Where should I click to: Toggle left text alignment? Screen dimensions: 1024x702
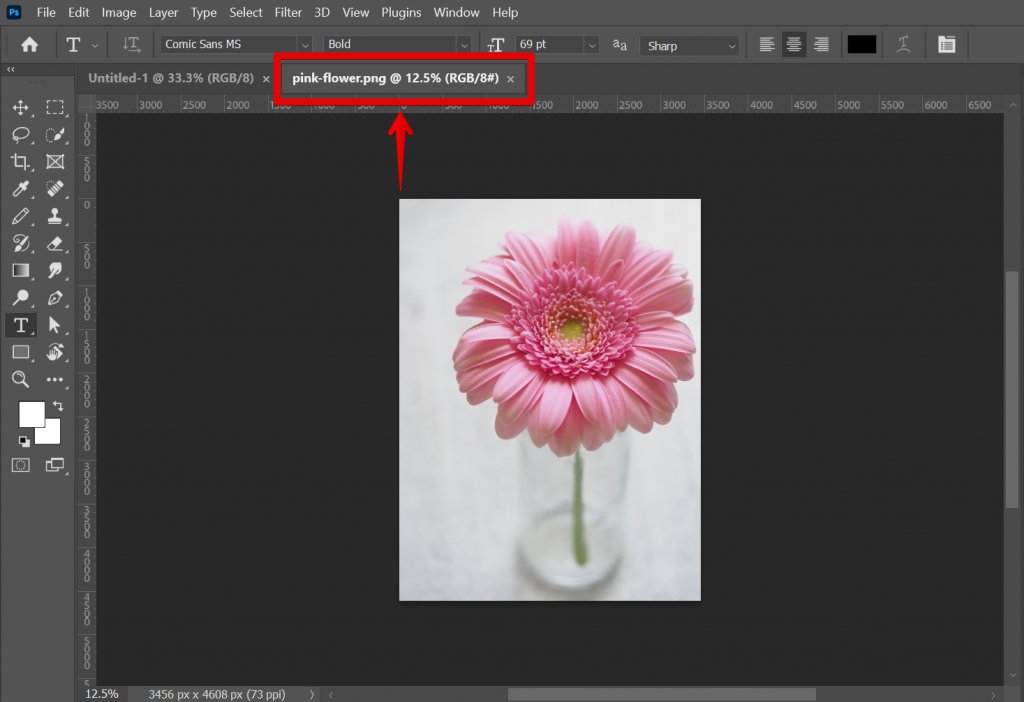[x=766, y=44]
